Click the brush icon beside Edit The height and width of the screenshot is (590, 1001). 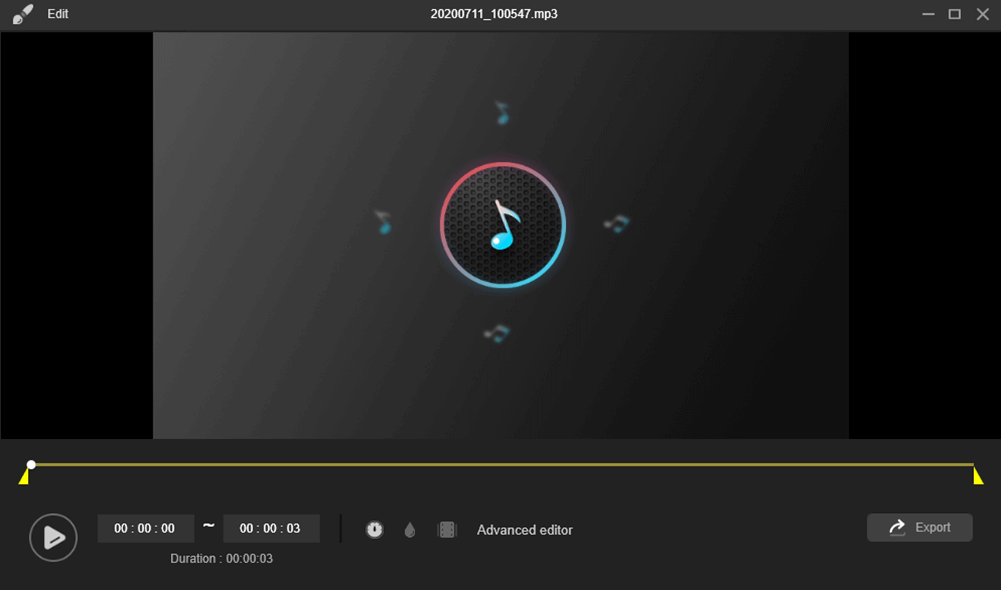22,14
